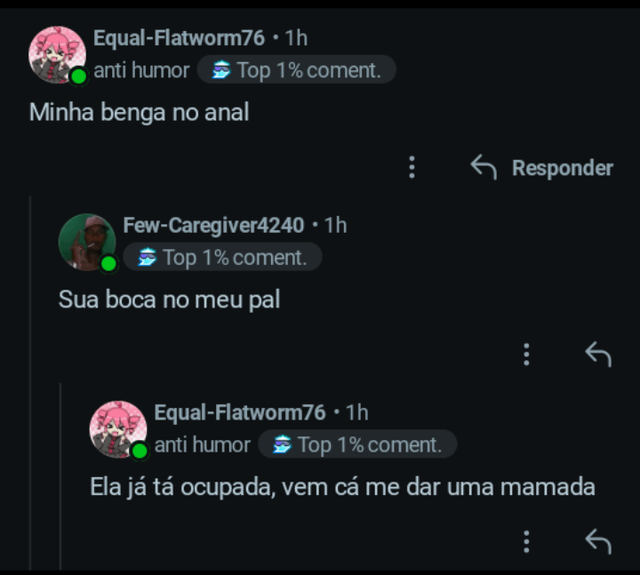Viewport: 640px width, 575px height.
Task: Click reply arrow on Few-Caregiver4240's comment
Action: click(597, 354)
